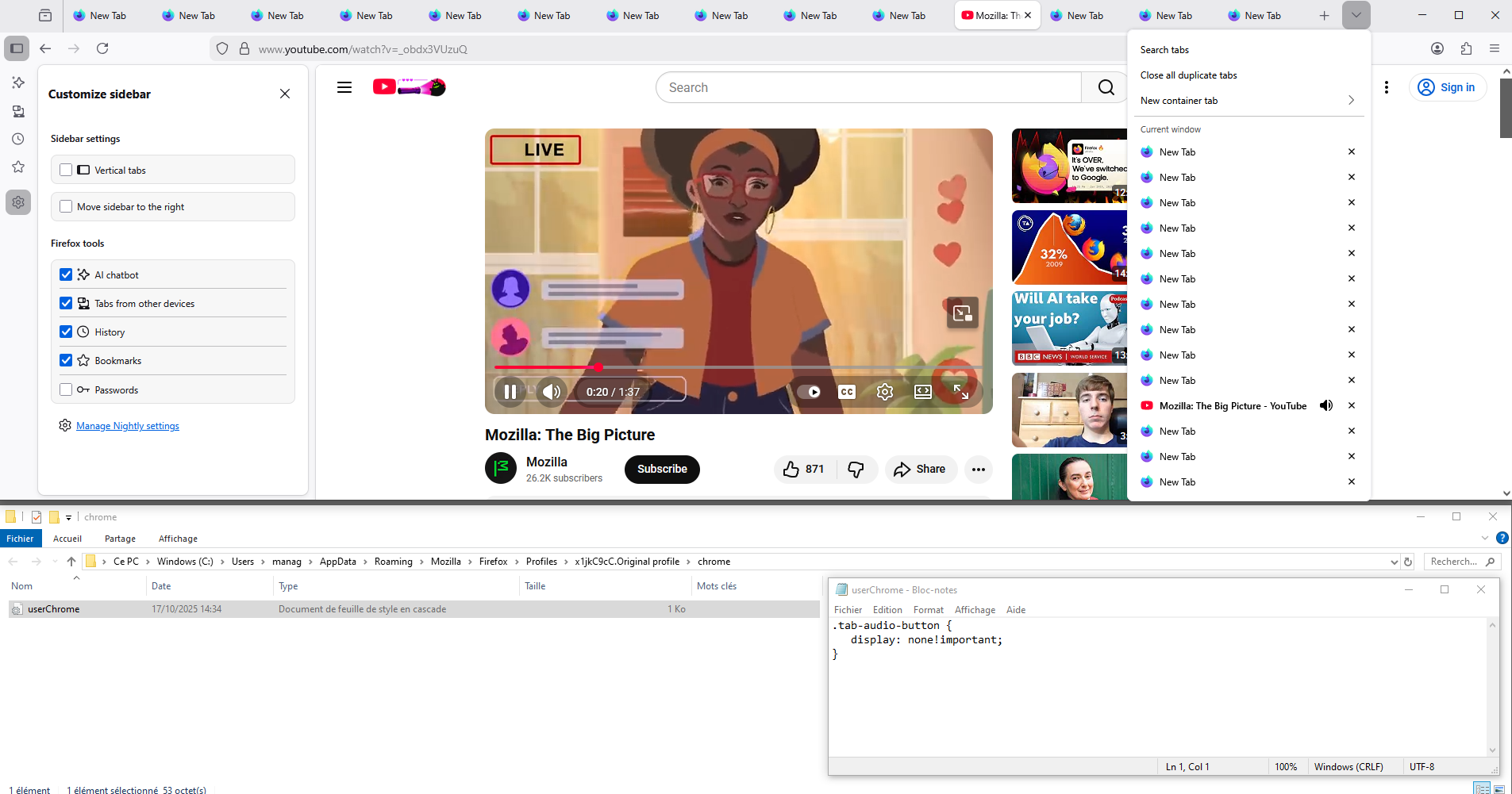Open the AI chatbot sidebar panel icon
The width and height of the screenshot is (1512, 794).
pyautogui.click(x=18, y=82)
